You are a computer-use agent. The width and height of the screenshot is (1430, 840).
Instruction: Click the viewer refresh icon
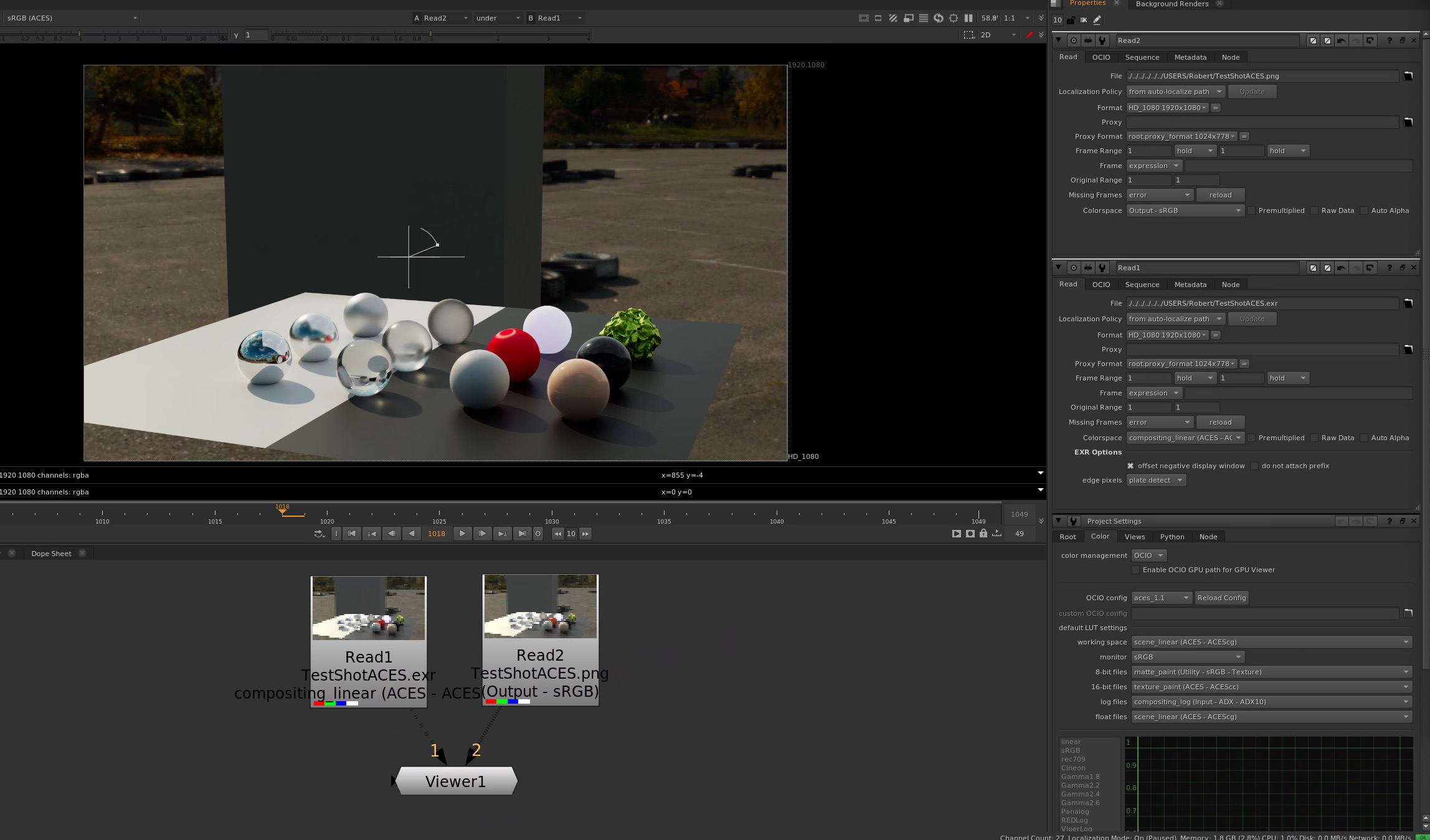939,18
